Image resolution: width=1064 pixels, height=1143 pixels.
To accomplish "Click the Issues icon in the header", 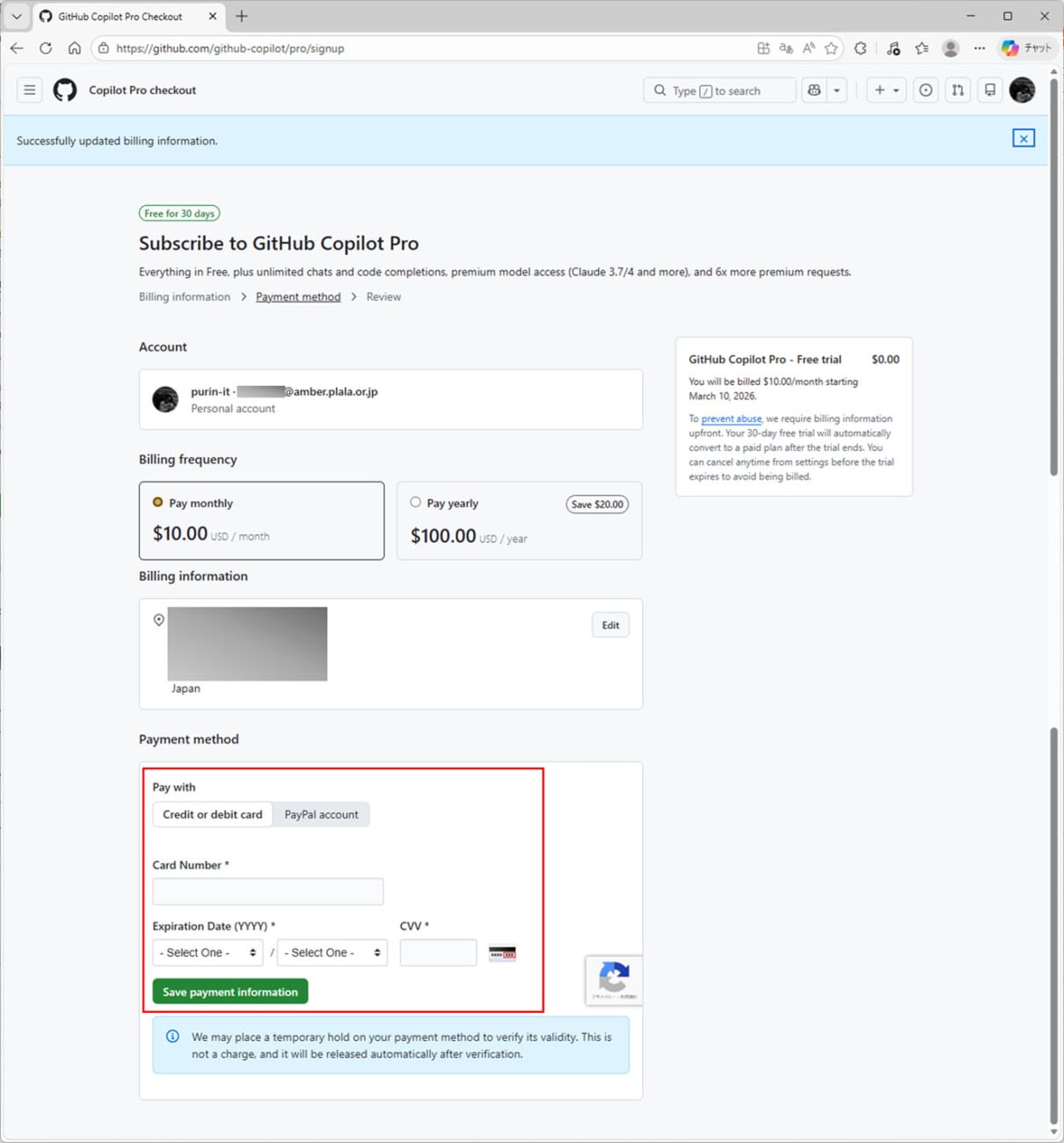I will [x=925, y=90].
